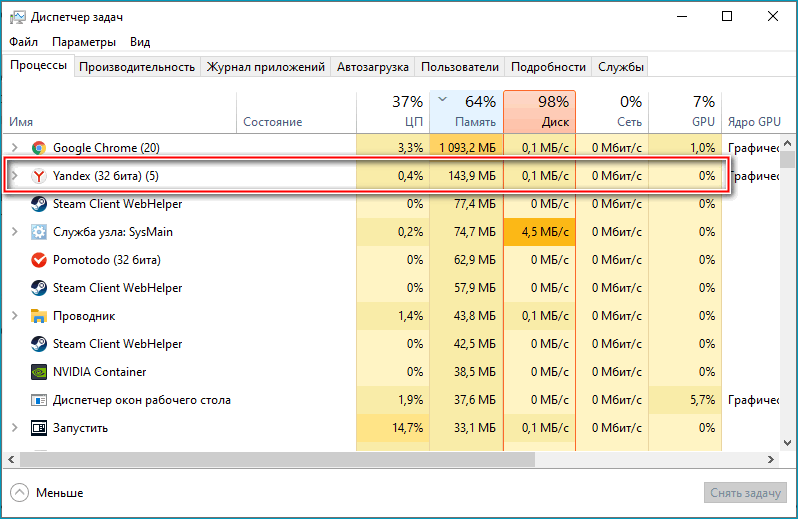This screenshot has width=798, height=519.
Task: Expand the Google Chrome process group
Action: tap(14, 148)
